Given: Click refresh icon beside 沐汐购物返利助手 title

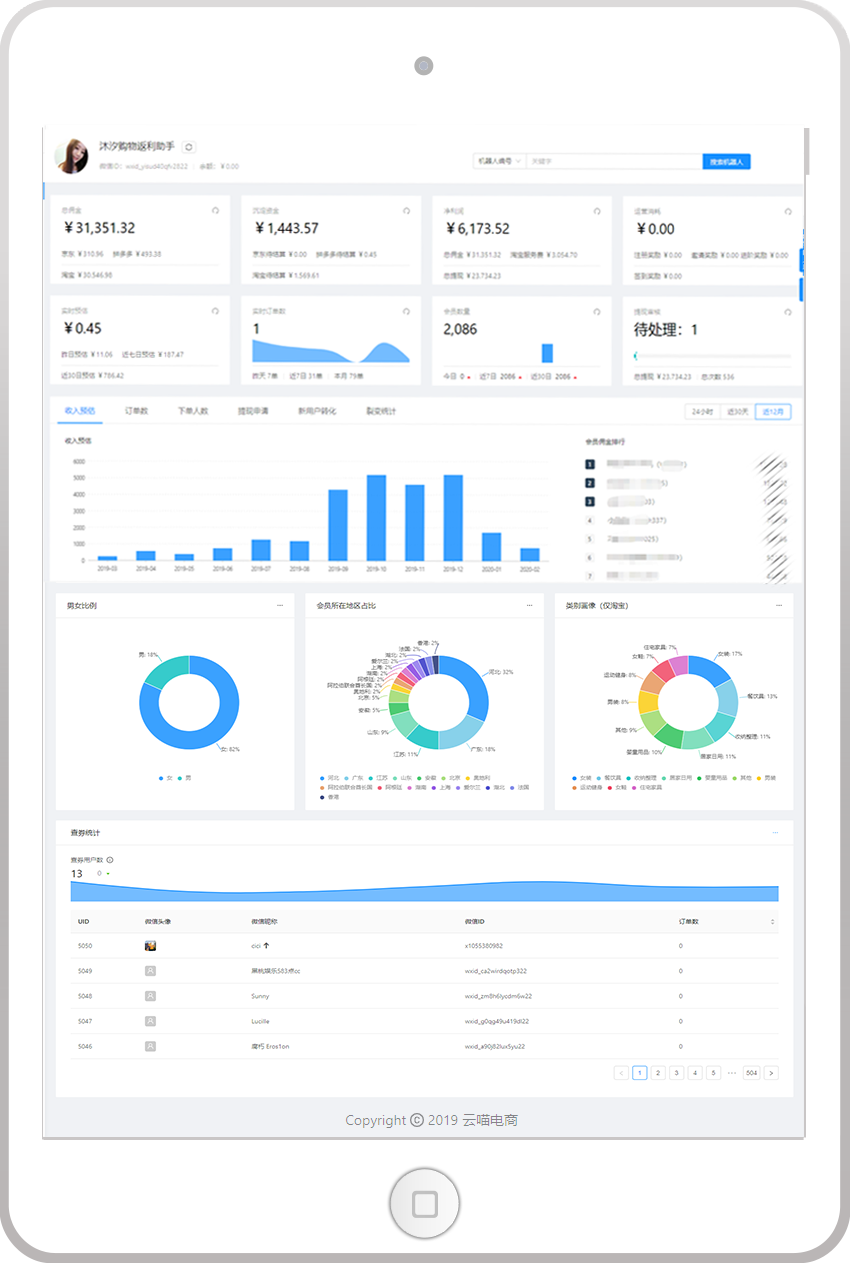Looking at the screenshot, I should tap(189, 147).
